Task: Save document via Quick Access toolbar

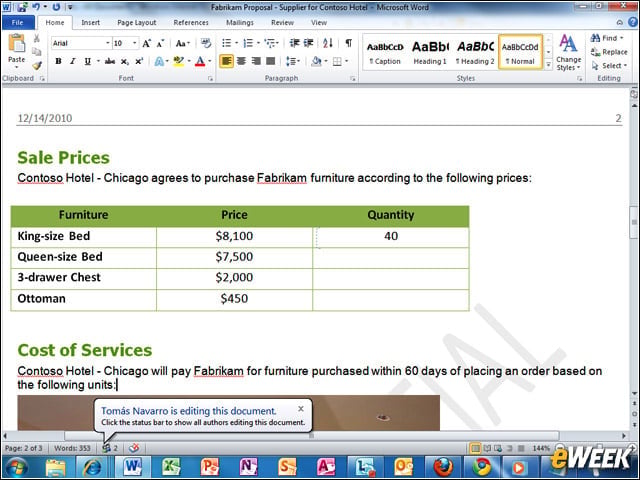Action: click(x=22, y=7)
